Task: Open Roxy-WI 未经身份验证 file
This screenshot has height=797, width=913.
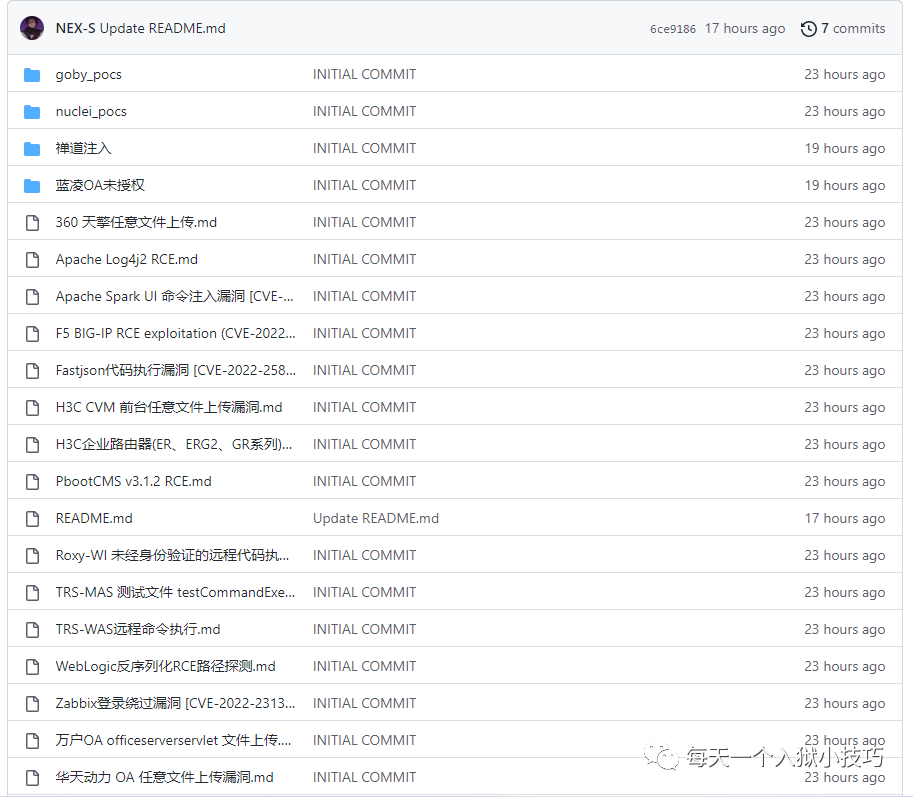Action: 172,555
